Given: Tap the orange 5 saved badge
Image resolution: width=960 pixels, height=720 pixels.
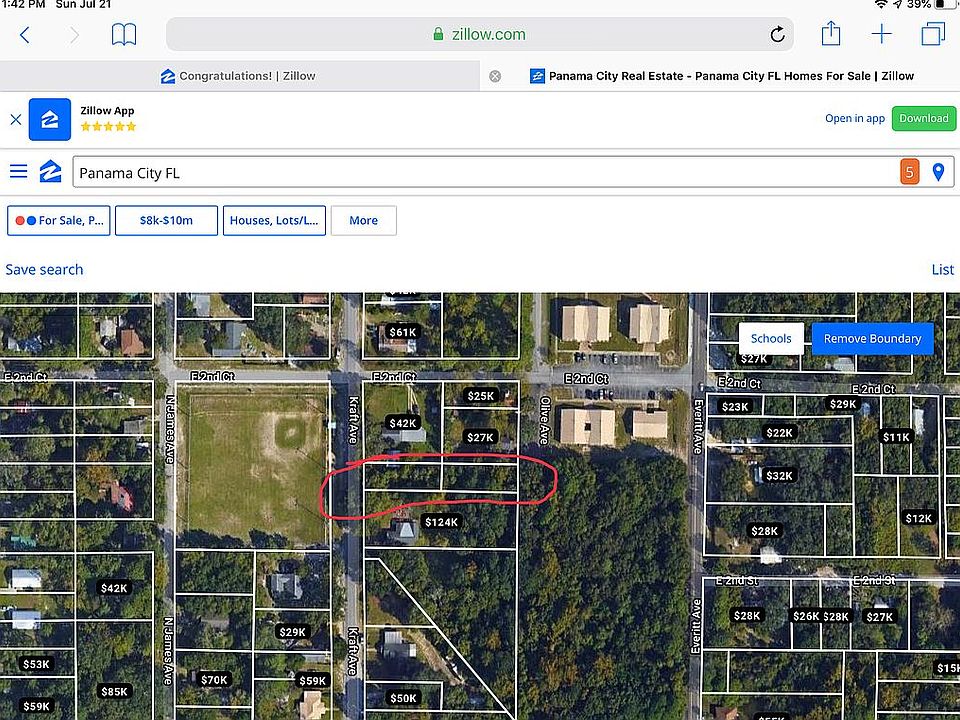Looking at the screenshot, I should (x=909, y=172).
